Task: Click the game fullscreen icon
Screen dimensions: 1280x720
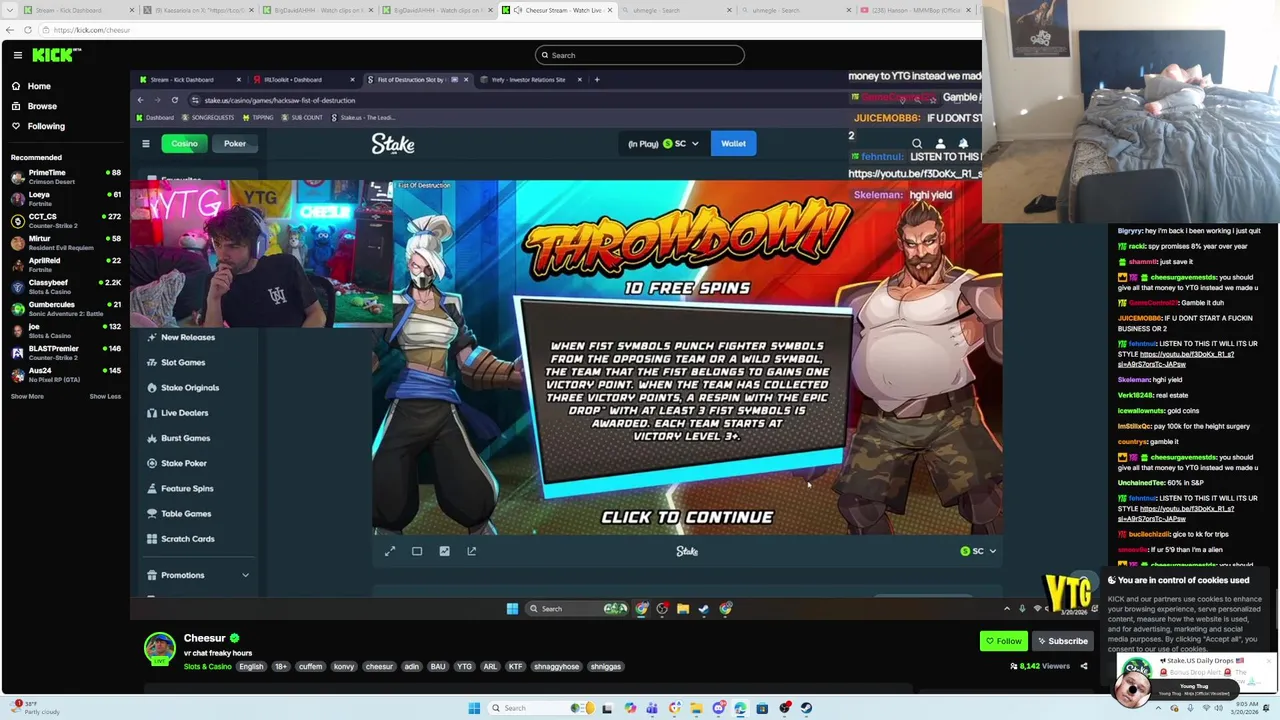Action: click(390, 551)
